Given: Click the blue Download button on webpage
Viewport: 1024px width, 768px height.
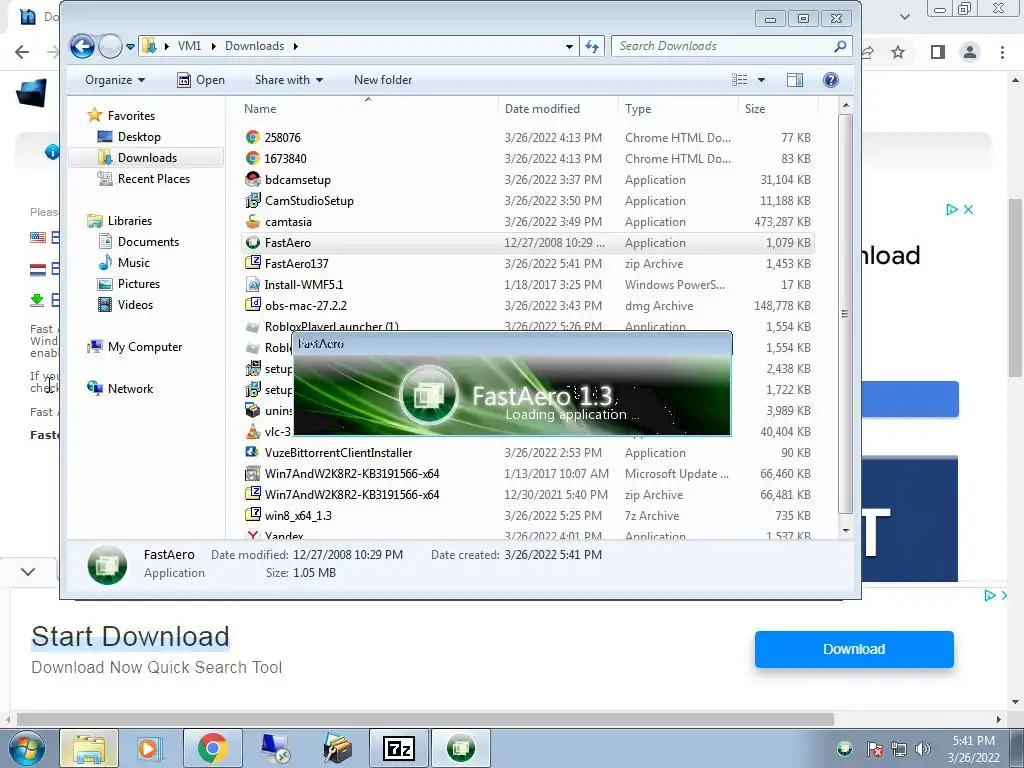Looking at the screenshot, I should coord(854,649).
